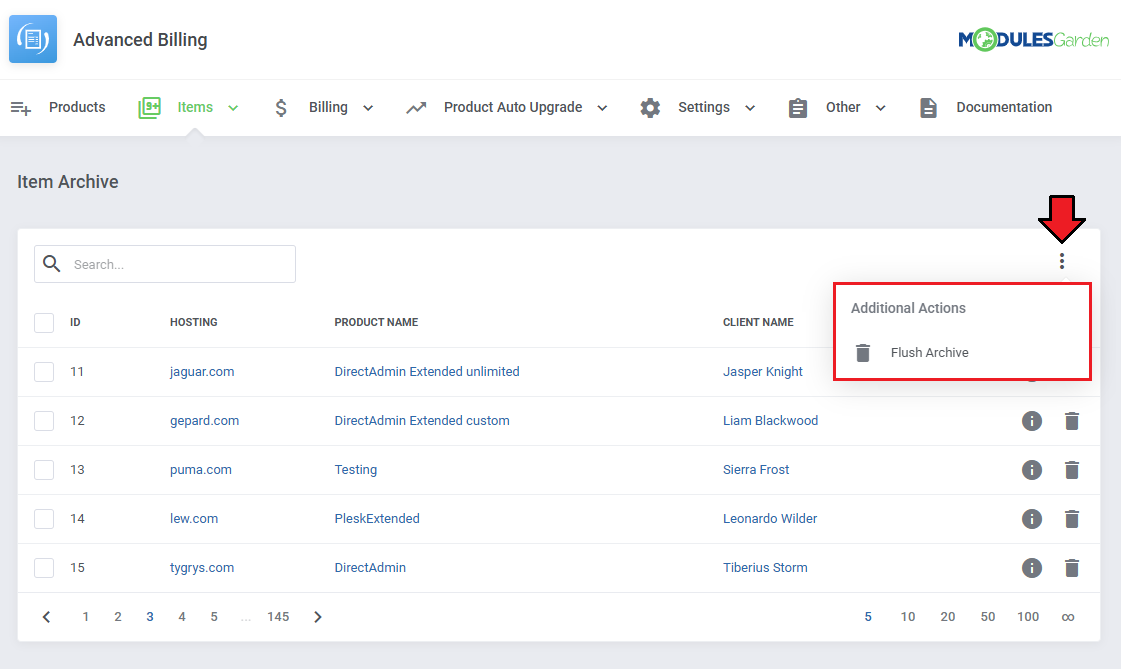Screen dimensions: 1121x669
Task: Go to the next page arrow
Action: point(318,617)
